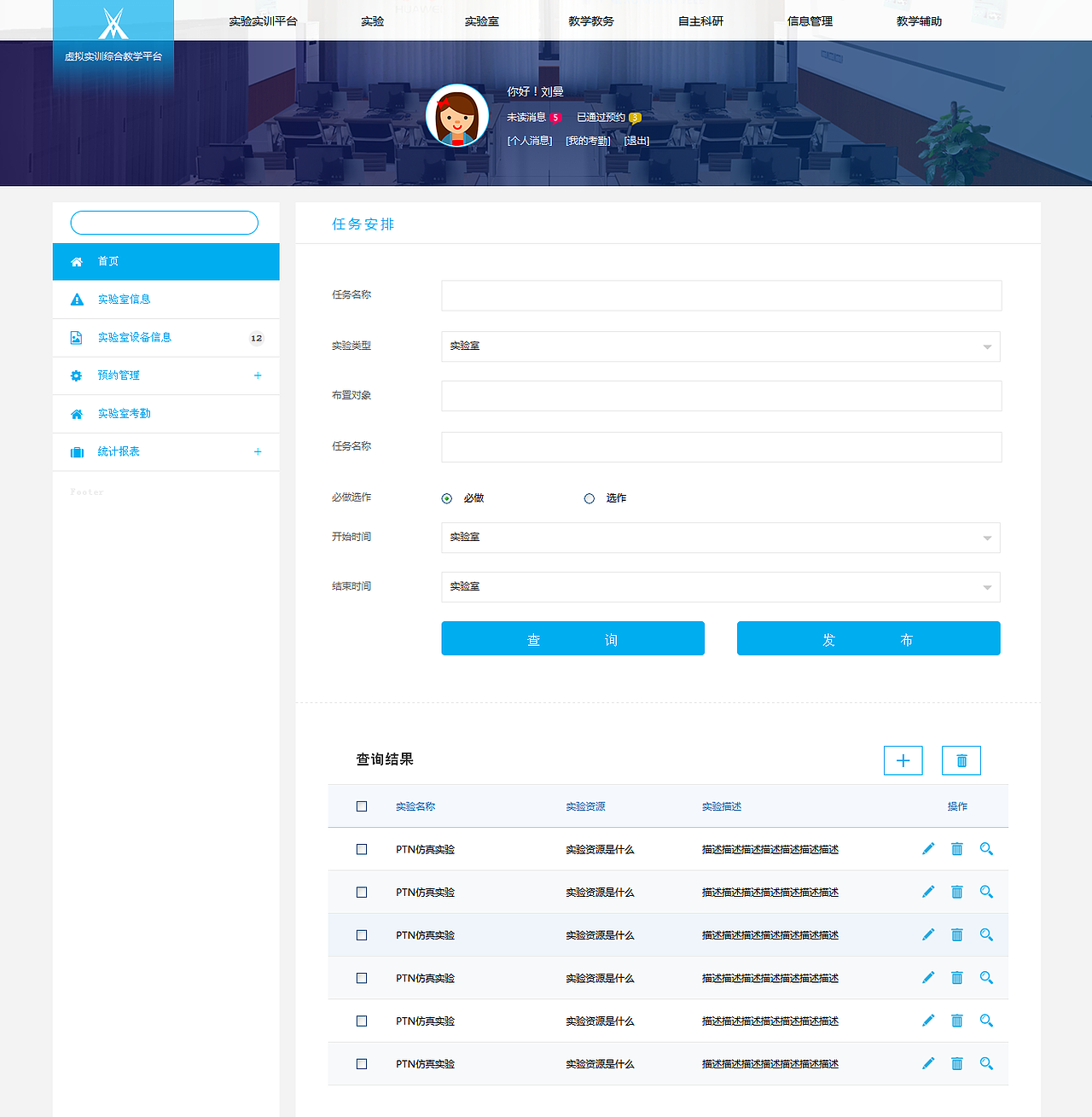Edit the second PTN仿真实验 result row

pos(928,892)
